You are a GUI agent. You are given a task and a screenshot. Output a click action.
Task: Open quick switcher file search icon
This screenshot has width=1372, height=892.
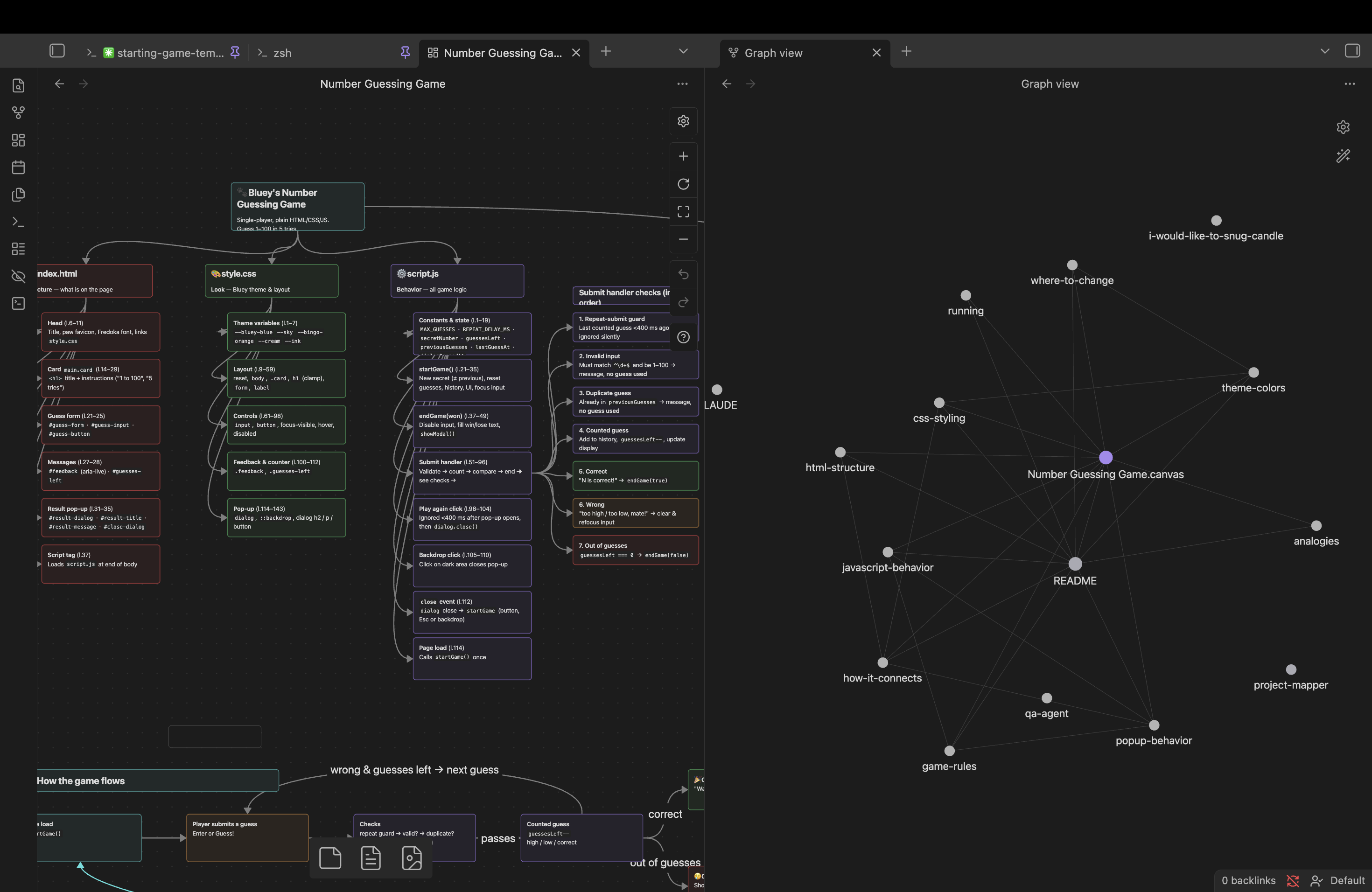click(19, 85)
